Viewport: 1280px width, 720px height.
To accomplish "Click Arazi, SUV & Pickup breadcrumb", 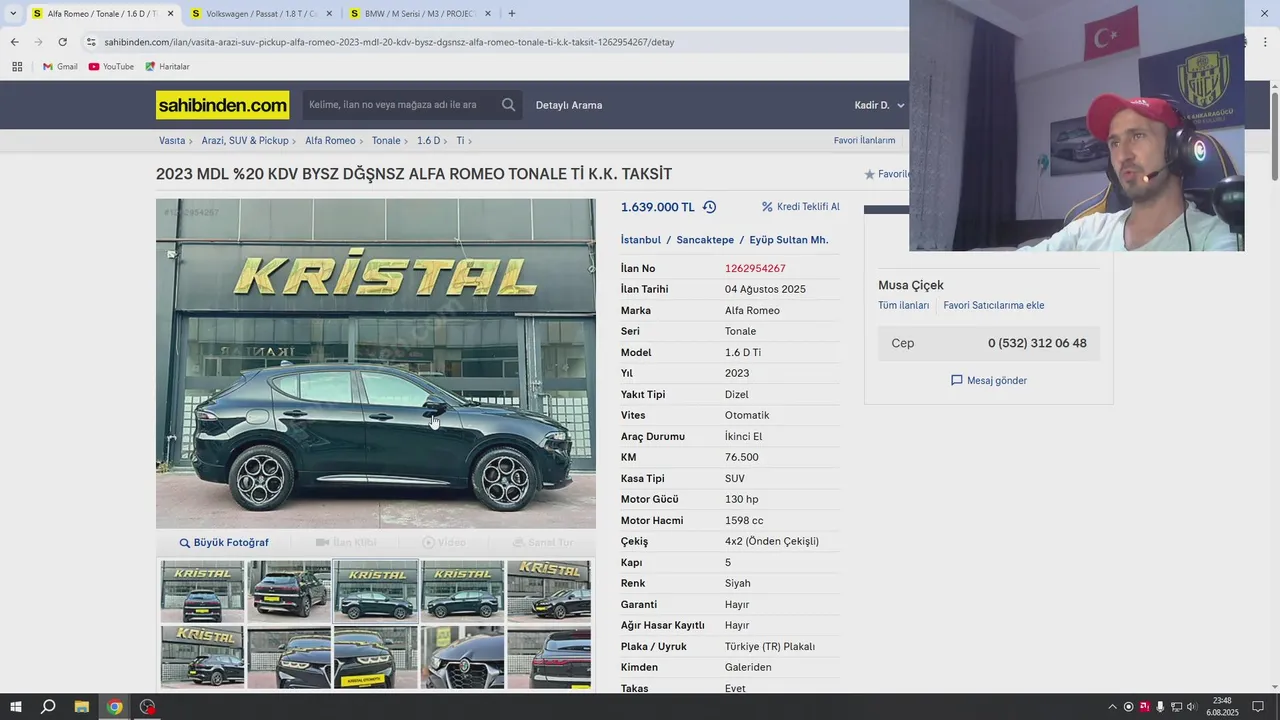I will 245,141.
